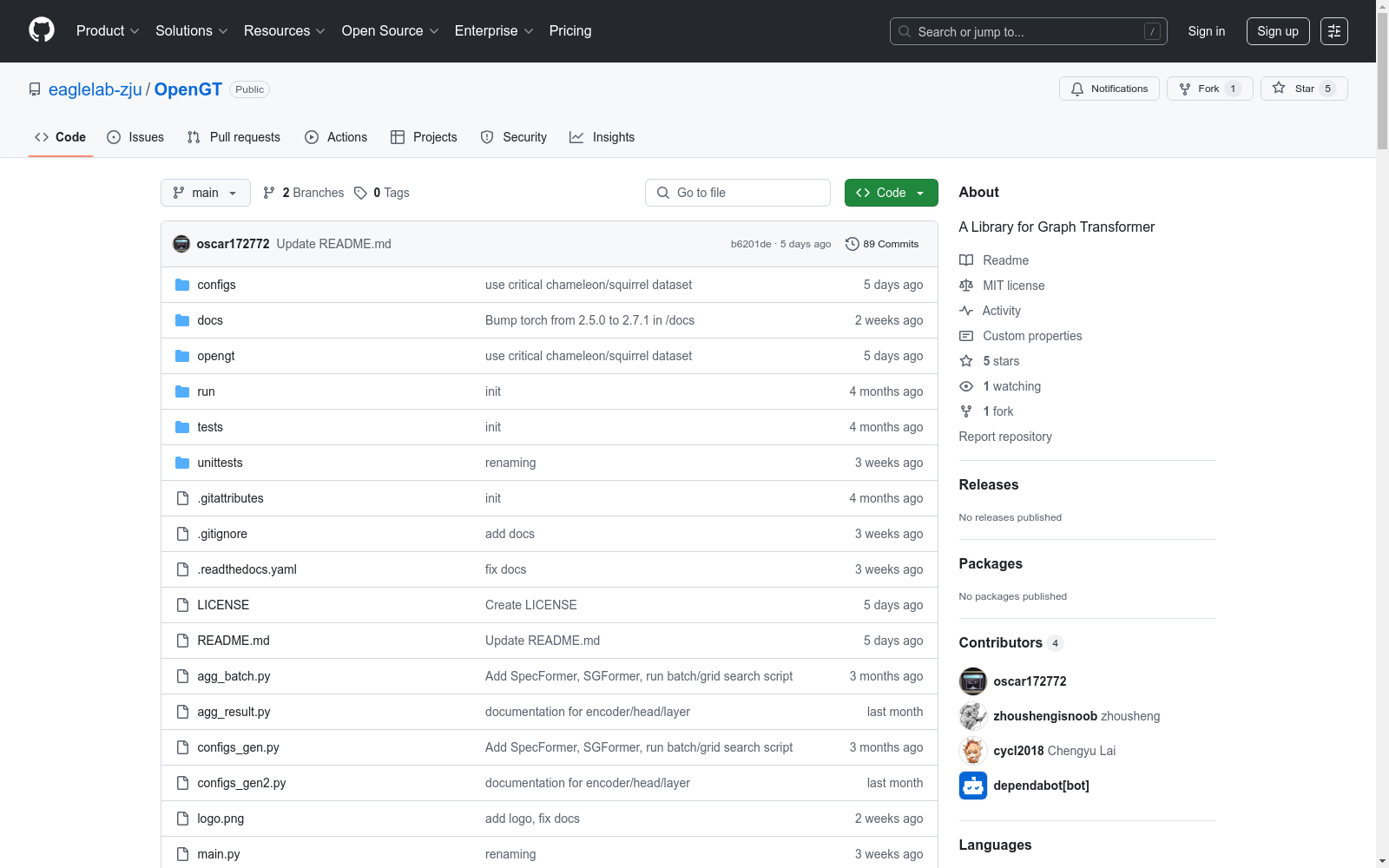Screen dimensions: 1389x868
Task: Click the Notifications button
Action: (x=1109, y=89)
